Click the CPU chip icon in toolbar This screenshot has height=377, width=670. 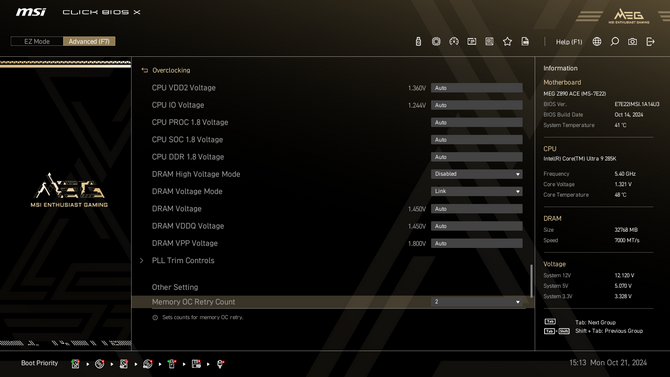coord(436,41)
